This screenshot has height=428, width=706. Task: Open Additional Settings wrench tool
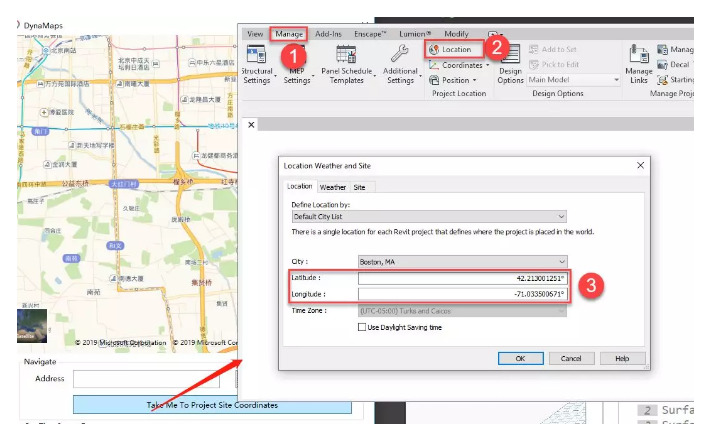[400, 64]
